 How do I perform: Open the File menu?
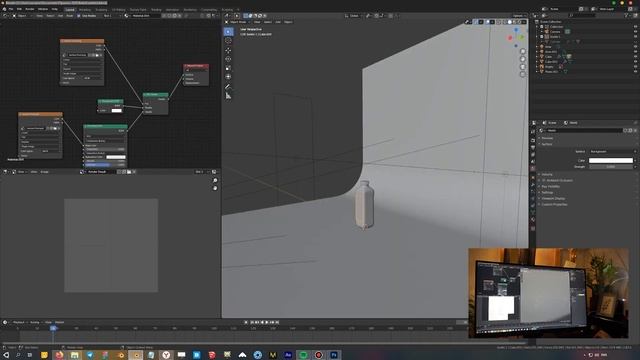[11, 9]
